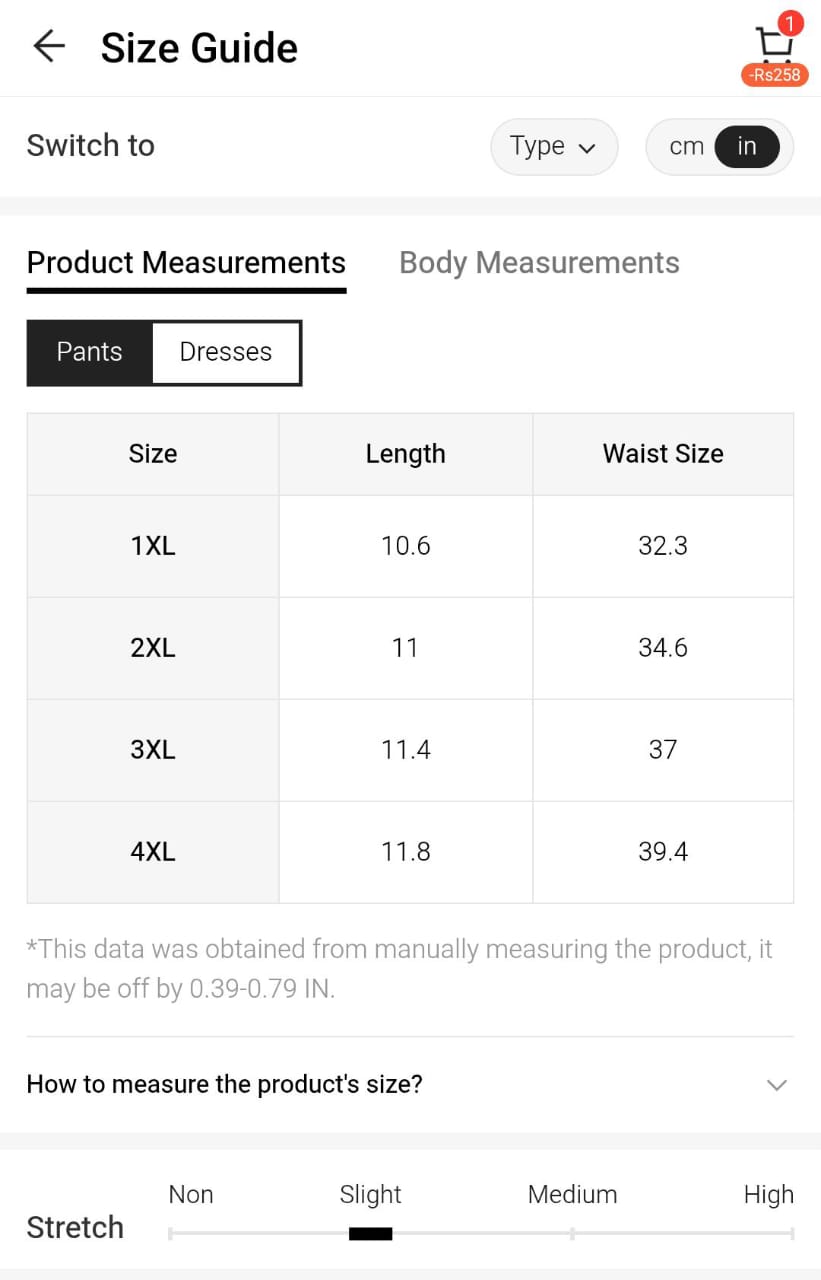Image resolution: width=821 pixels, height=1280 pixels.
Task: Expand "How to measure the product's size?"
Action: 225,1084
